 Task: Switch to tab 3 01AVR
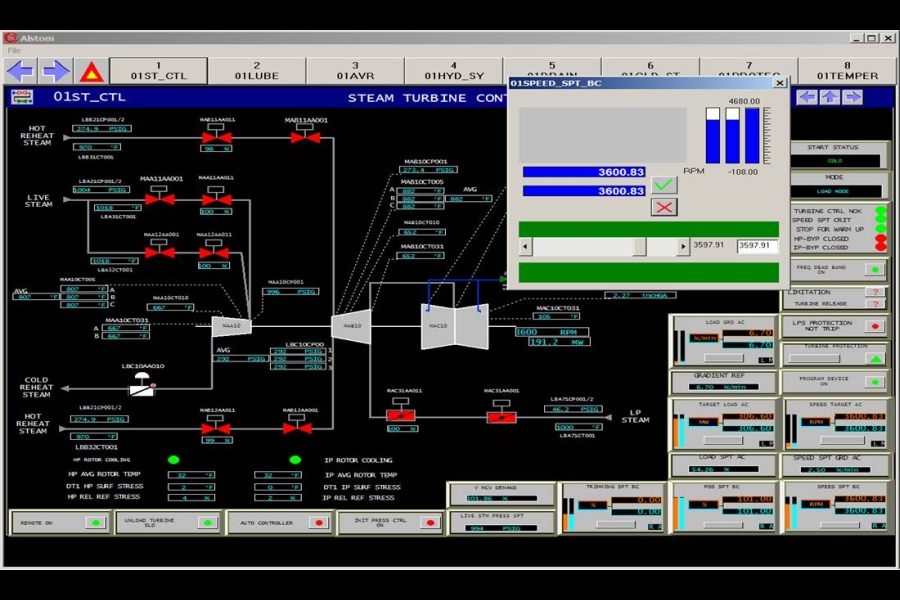click(x=355, y=71)
